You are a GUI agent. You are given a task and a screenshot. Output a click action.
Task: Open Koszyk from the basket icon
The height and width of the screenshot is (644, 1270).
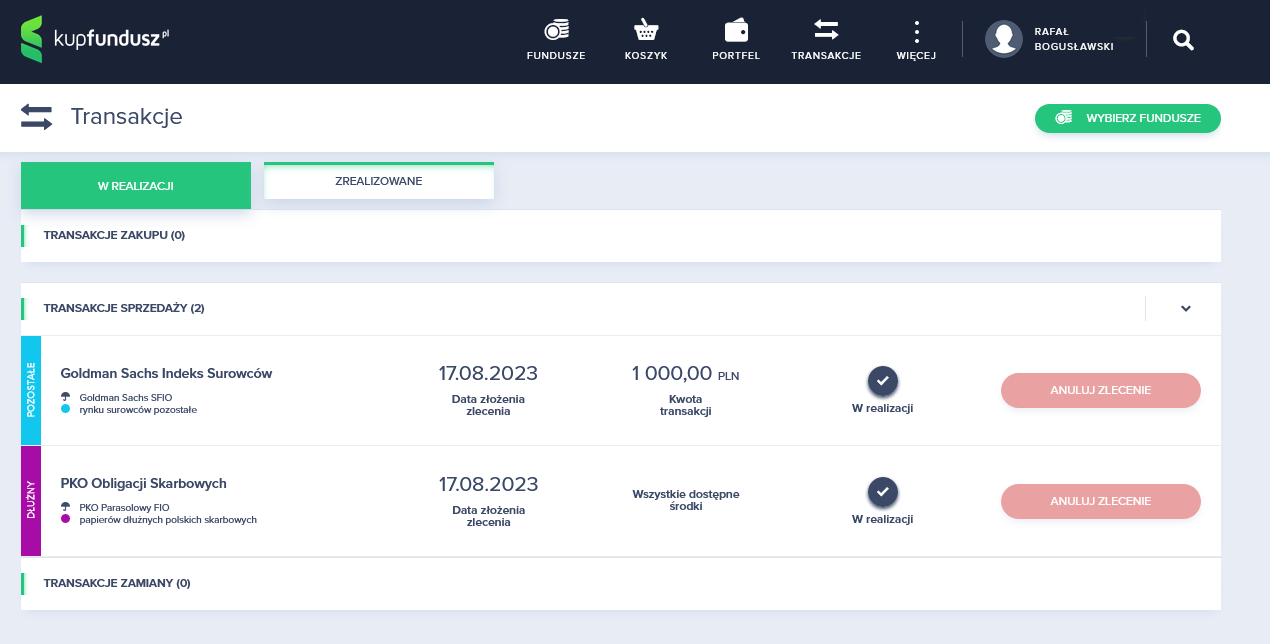click(646, 30)
